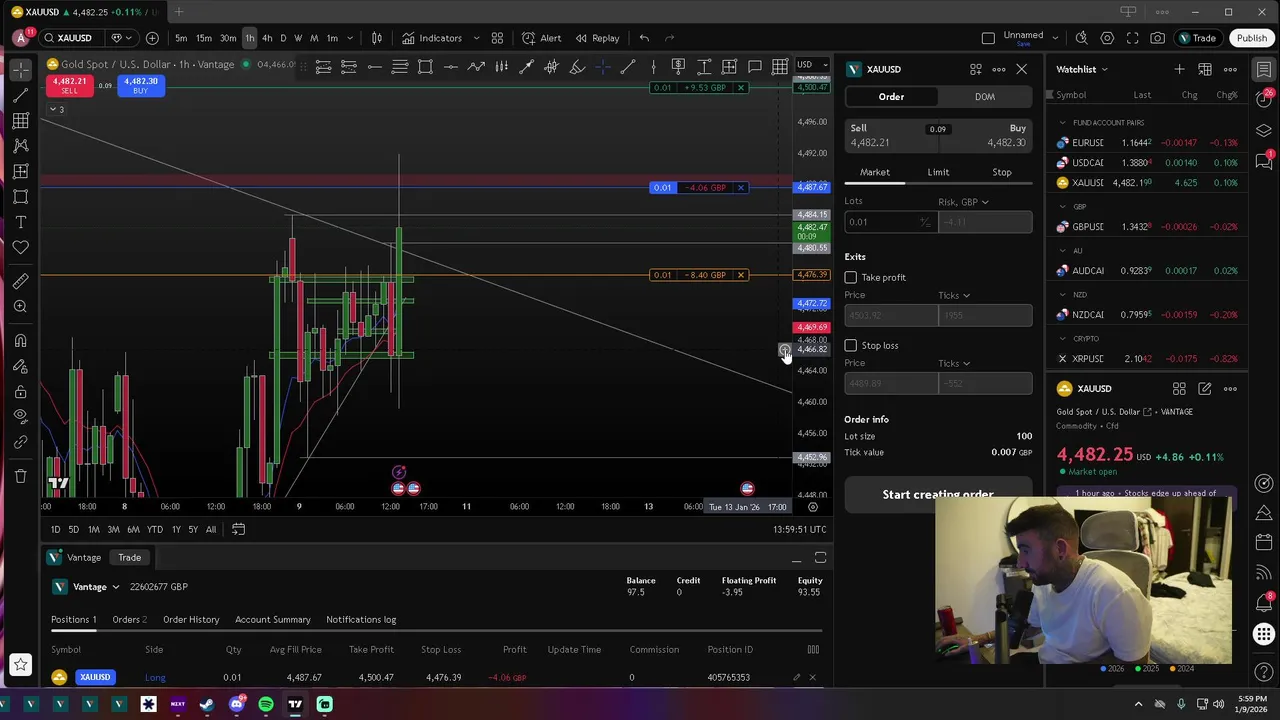Undo the last chart action
The width and height of the screenshot is (1280, 720).
coord(644,38)
